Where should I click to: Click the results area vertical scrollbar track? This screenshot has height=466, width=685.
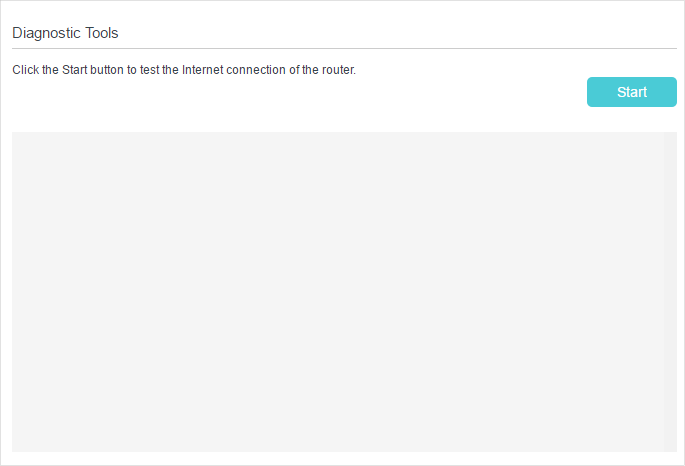coord(670,292)
